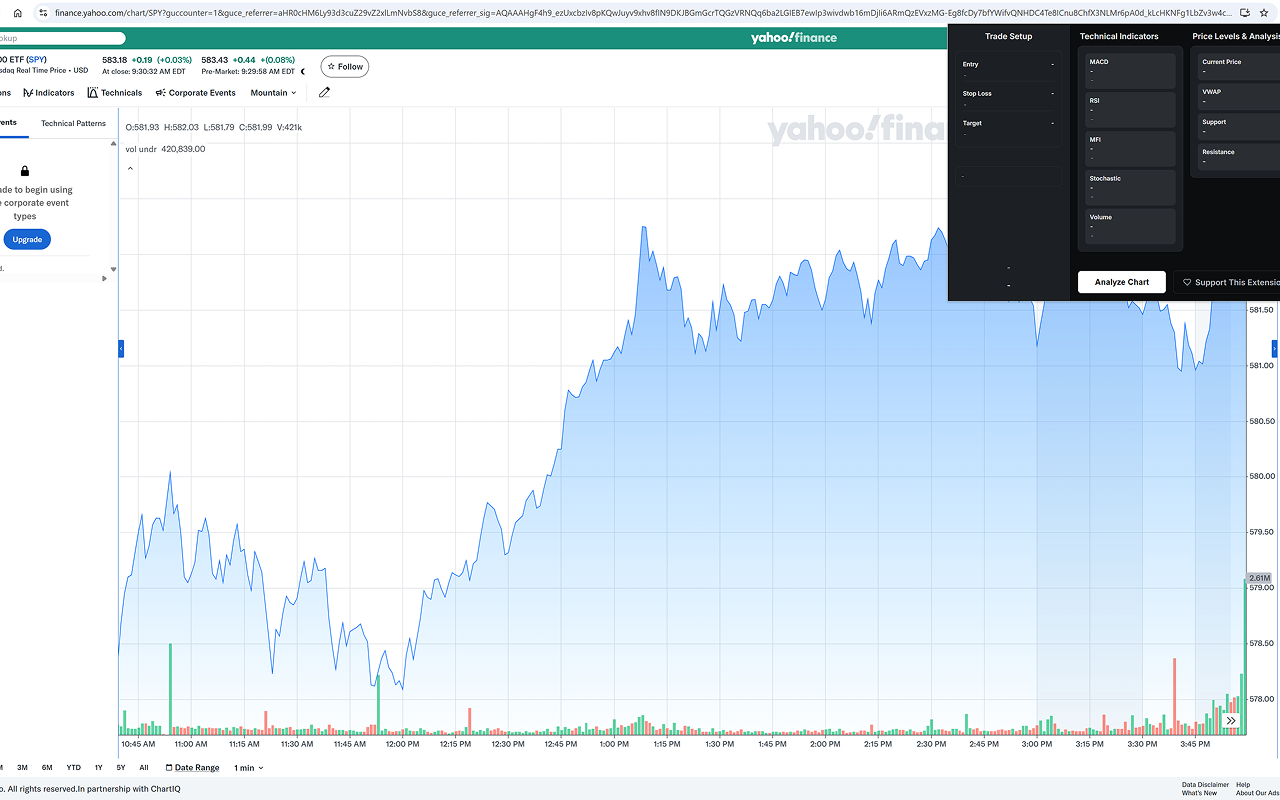Click the RSI indicator card
Viewport: 1280px width, 800px height.
point(1131,110)
